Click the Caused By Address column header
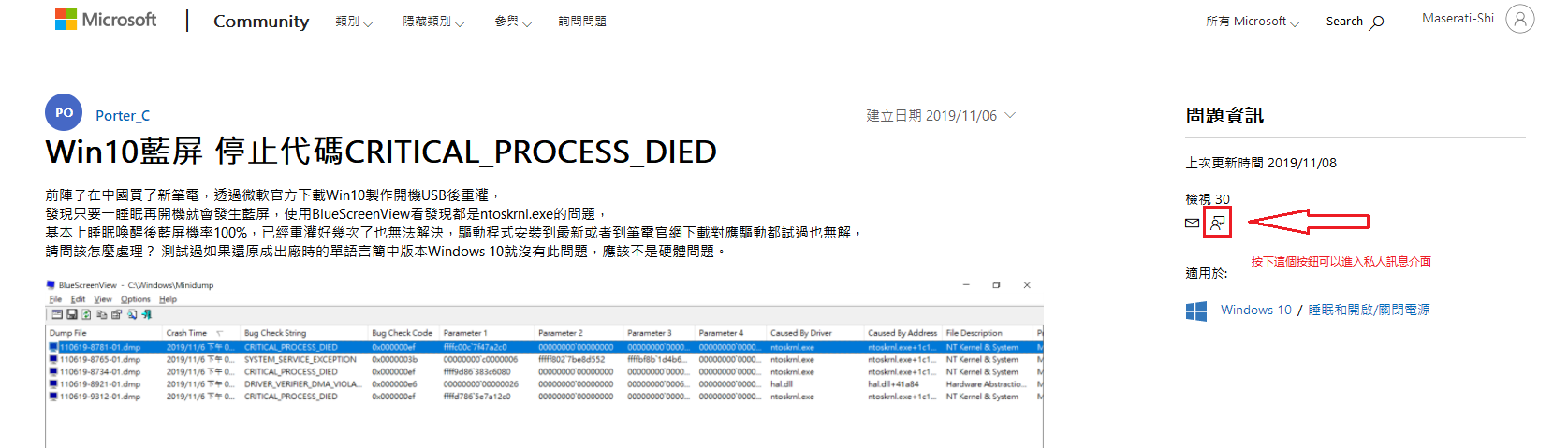 click(903, 333)
